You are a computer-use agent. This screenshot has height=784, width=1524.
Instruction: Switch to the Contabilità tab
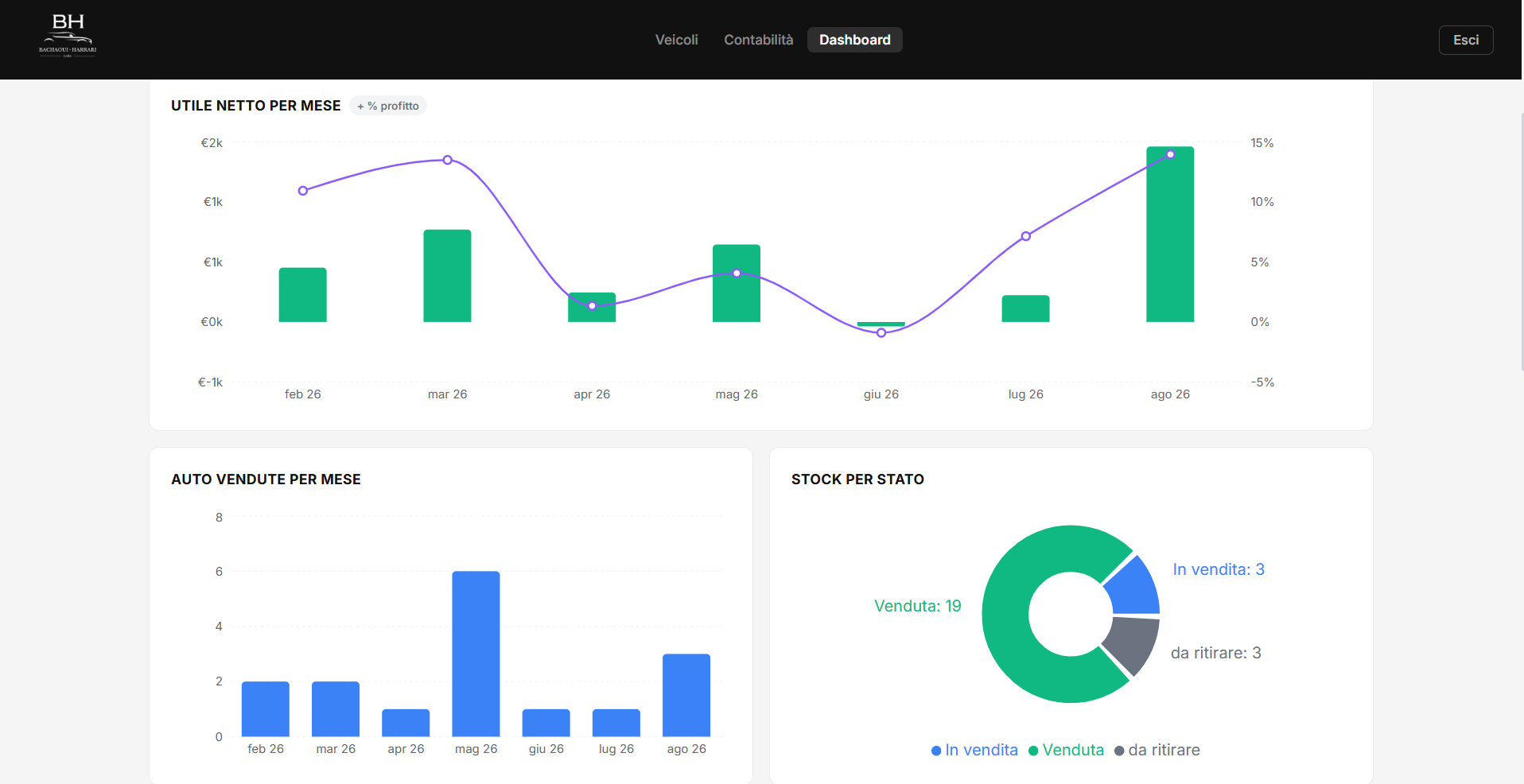click(x=758, y=40)
